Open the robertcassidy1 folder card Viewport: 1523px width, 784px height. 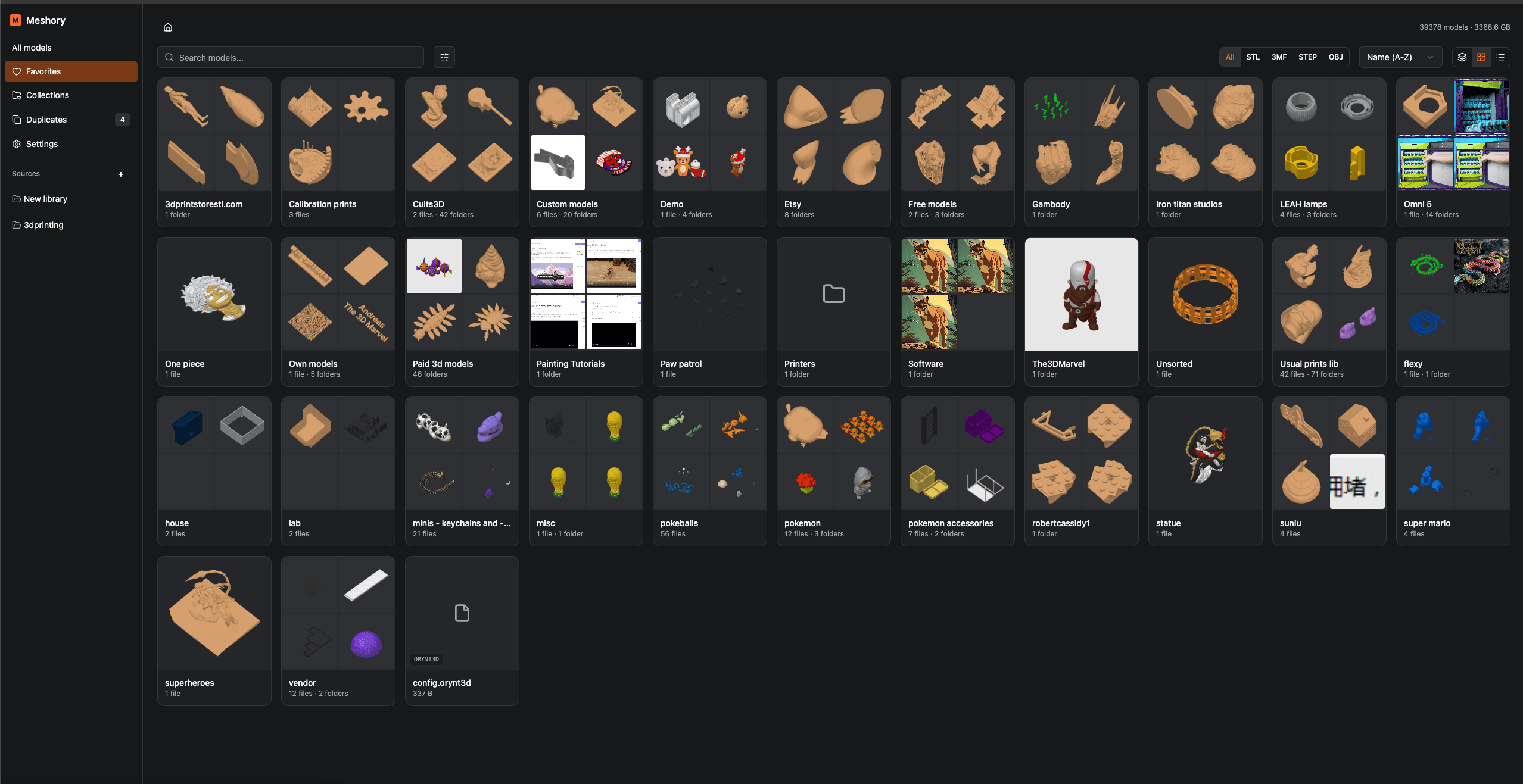coord(1082,471)
